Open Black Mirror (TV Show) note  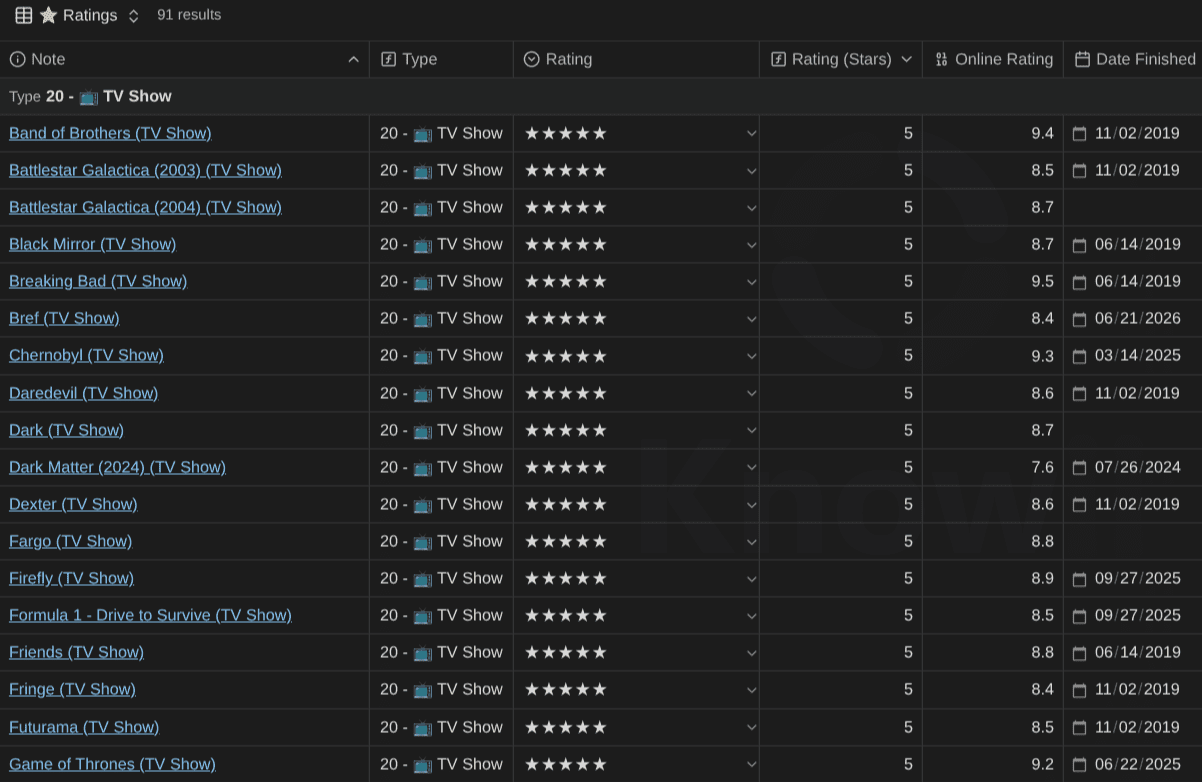click(x=92, y=244)
